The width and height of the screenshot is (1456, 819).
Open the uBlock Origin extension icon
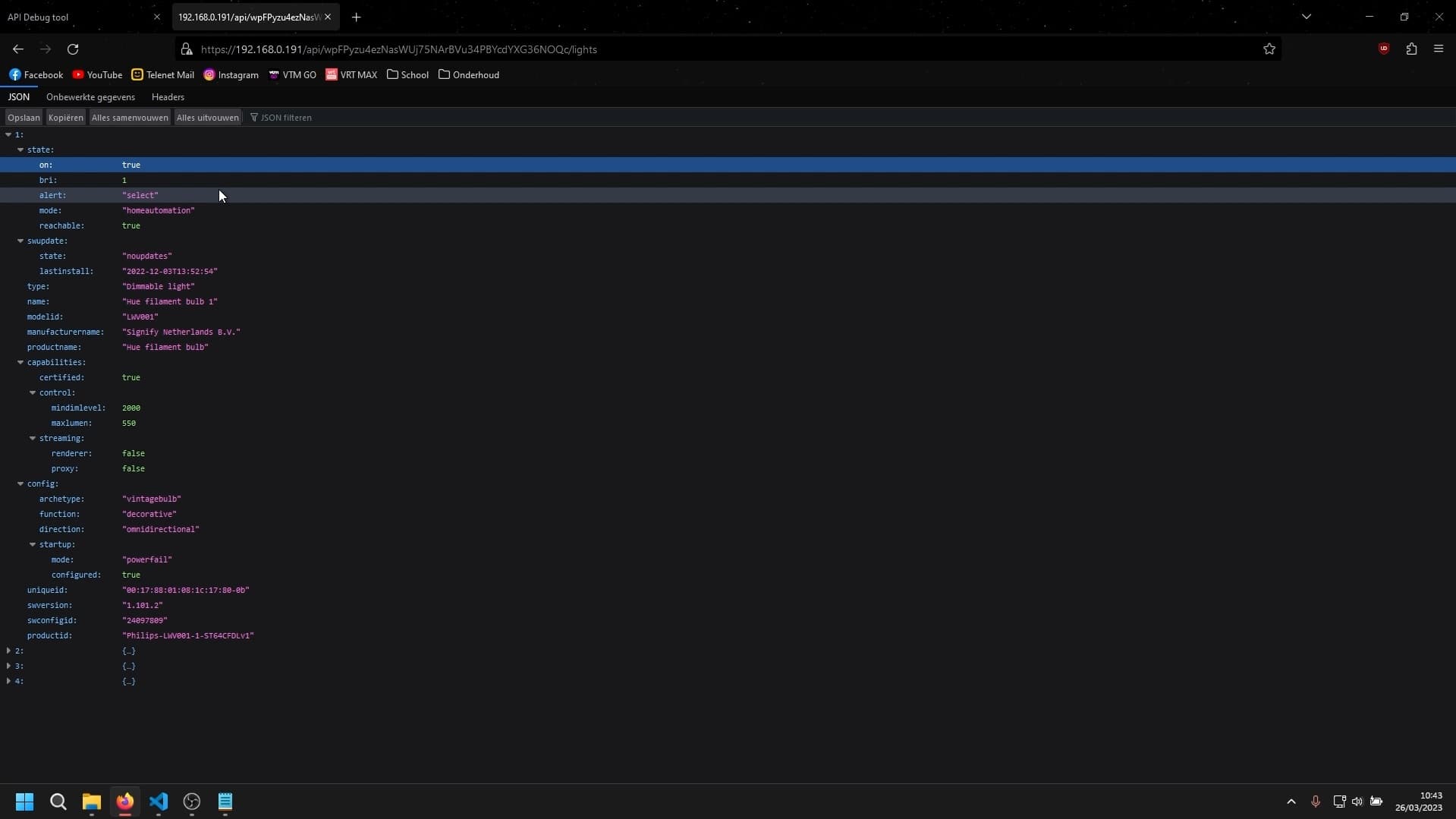(1383, 49)
